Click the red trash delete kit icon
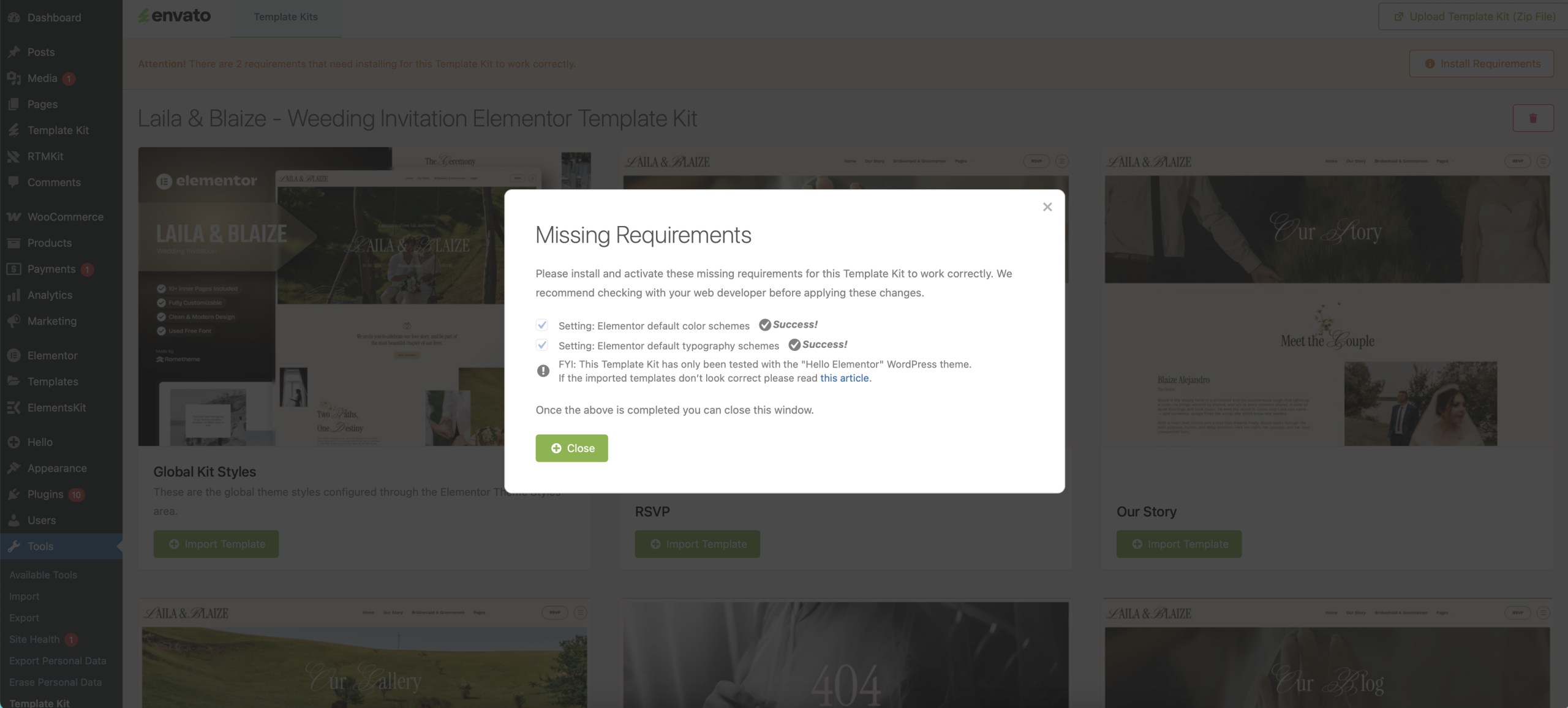Viewport: 1568px width, 708px height. click(1532, 118)
